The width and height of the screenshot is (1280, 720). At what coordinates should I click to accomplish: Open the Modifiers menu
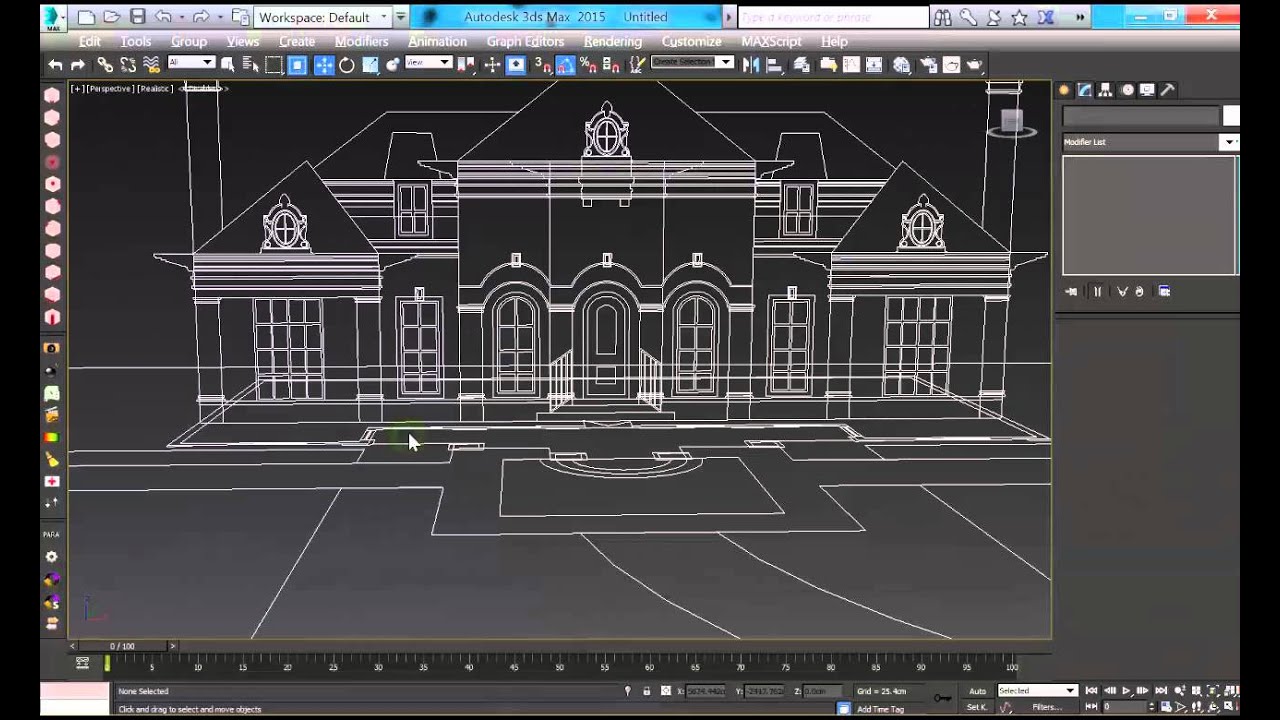point(361,41)
